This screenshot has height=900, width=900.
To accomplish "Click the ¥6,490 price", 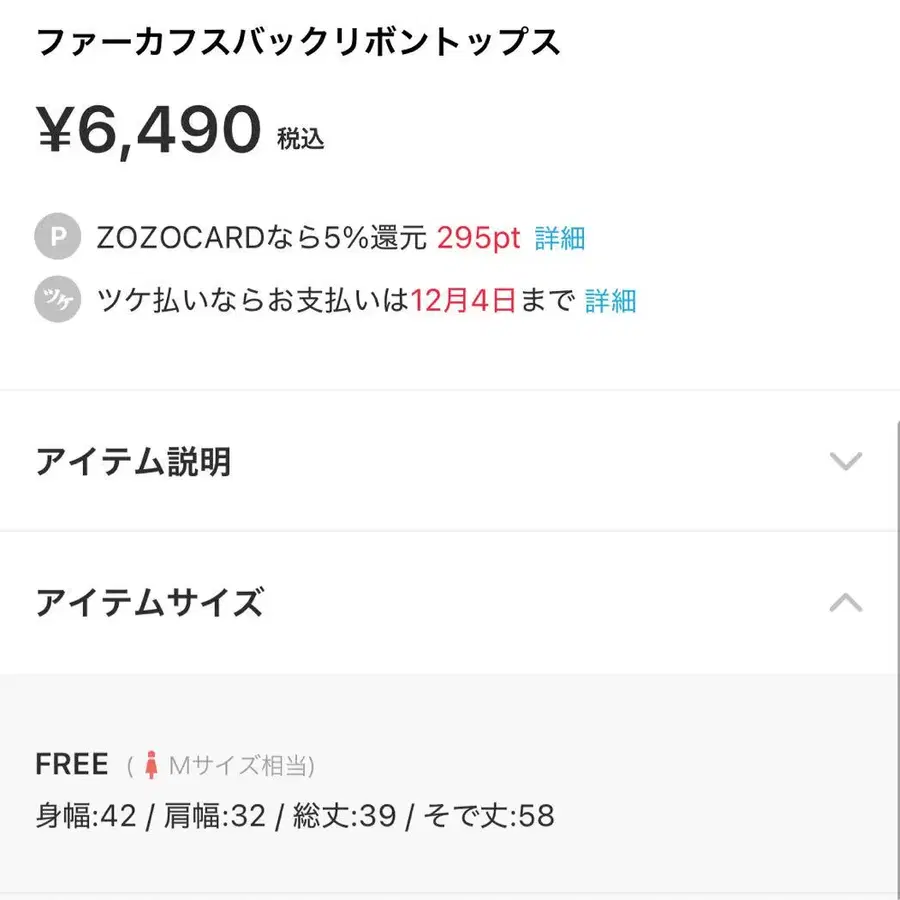I will [x=149, y=131].
